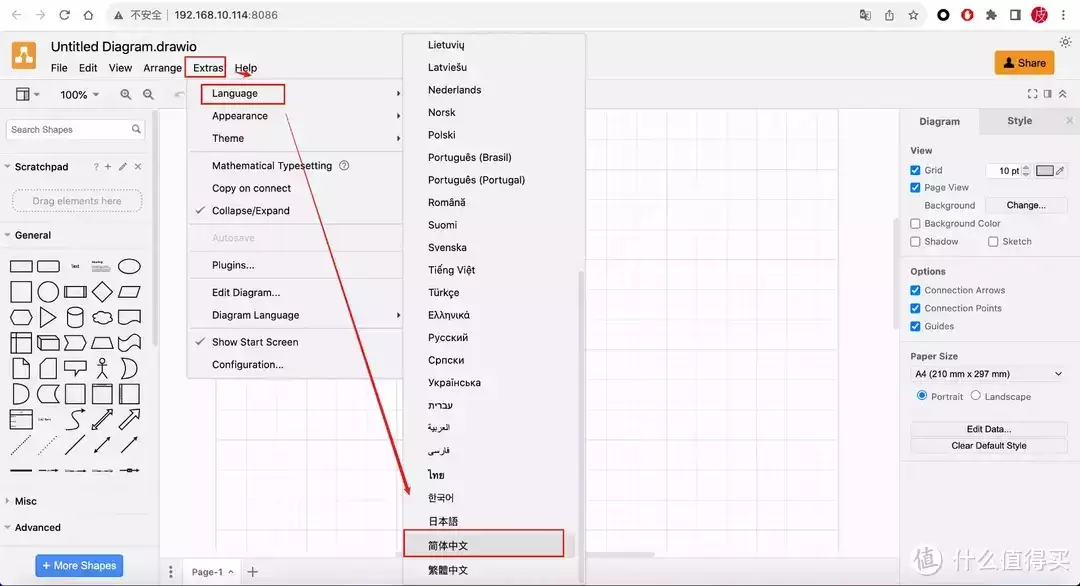
Task: Click the Mathematical Typesetting help icon
Action: tap(344, 165)
